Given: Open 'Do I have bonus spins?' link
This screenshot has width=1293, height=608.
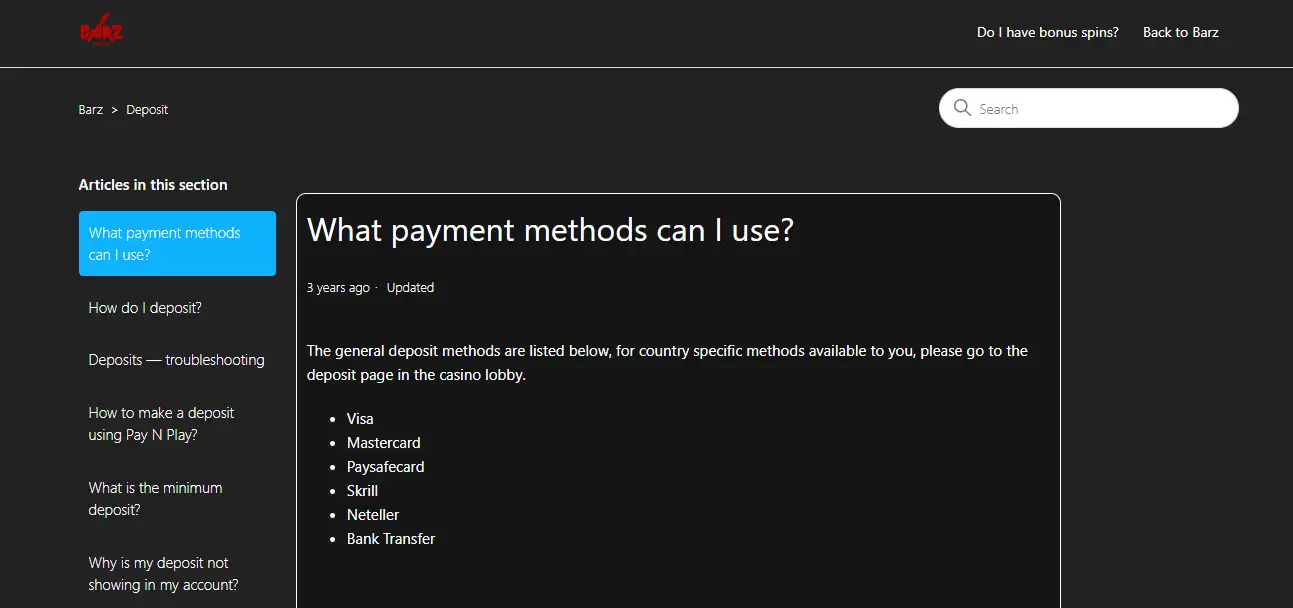Looking at the screenshot, I should click(1048, 32).
